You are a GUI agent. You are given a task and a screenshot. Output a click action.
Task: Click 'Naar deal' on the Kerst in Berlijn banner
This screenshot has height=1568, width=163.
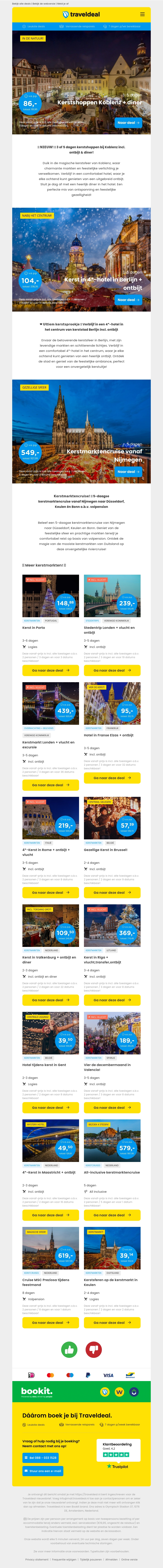point(128,300)
